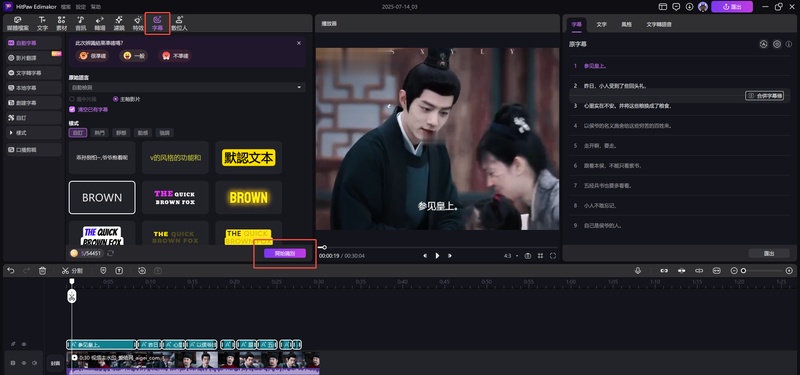The height and width of the screenshot is (375, 800).
Task: Open the 4:3 aspect ratio dropdown
Action: tap(511, 256)
